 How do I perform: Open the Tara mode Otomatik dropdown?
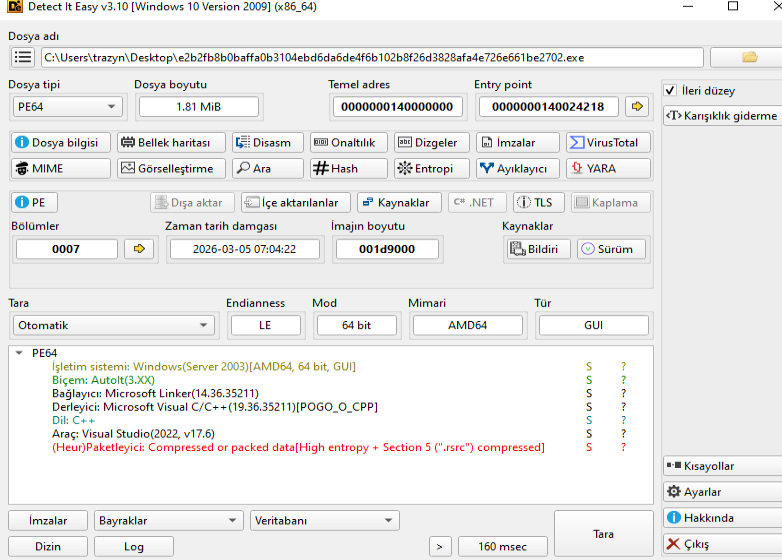coord(113,325)
